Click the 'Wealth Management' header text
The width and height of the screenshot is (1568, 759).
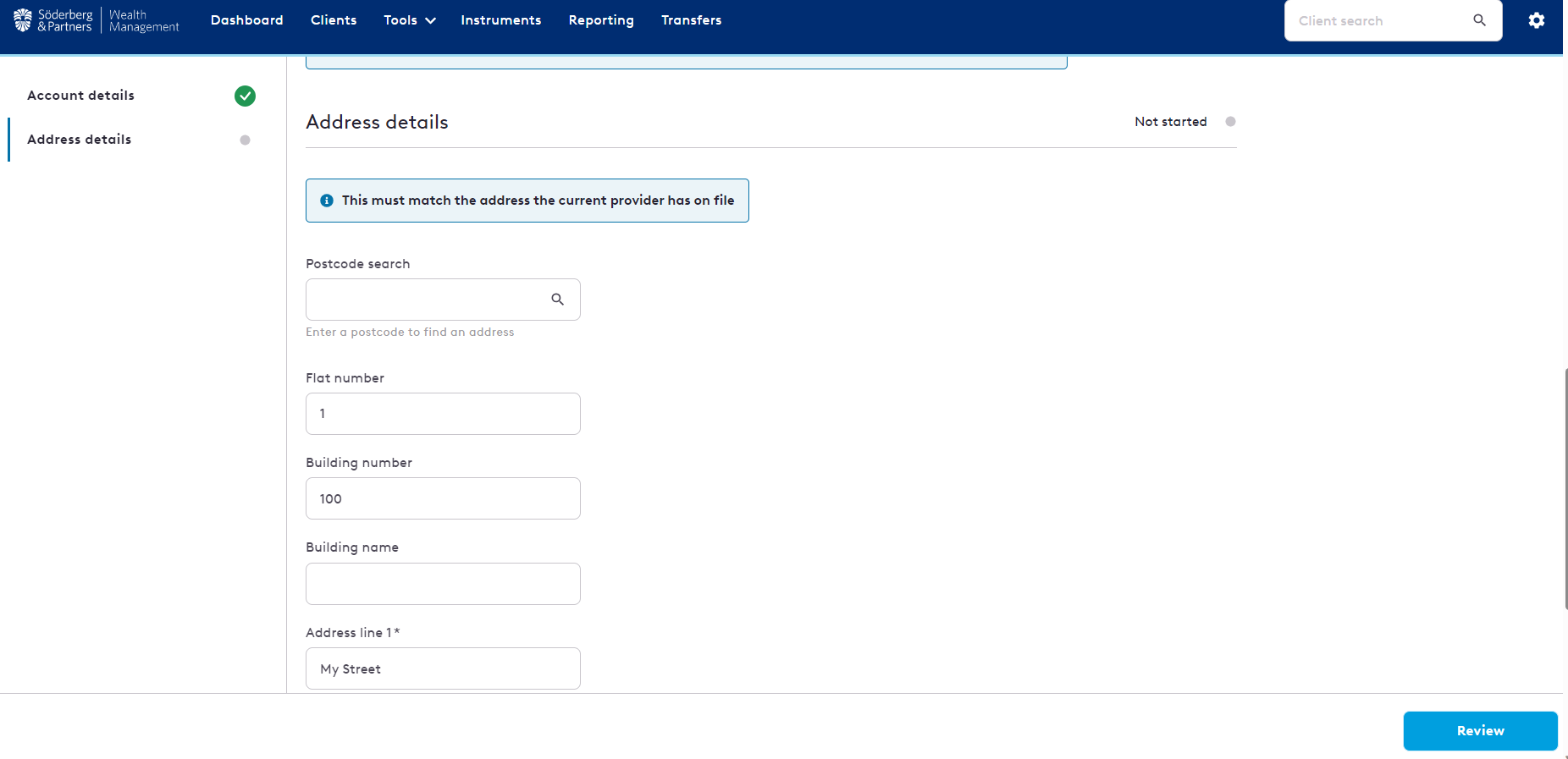144,20
